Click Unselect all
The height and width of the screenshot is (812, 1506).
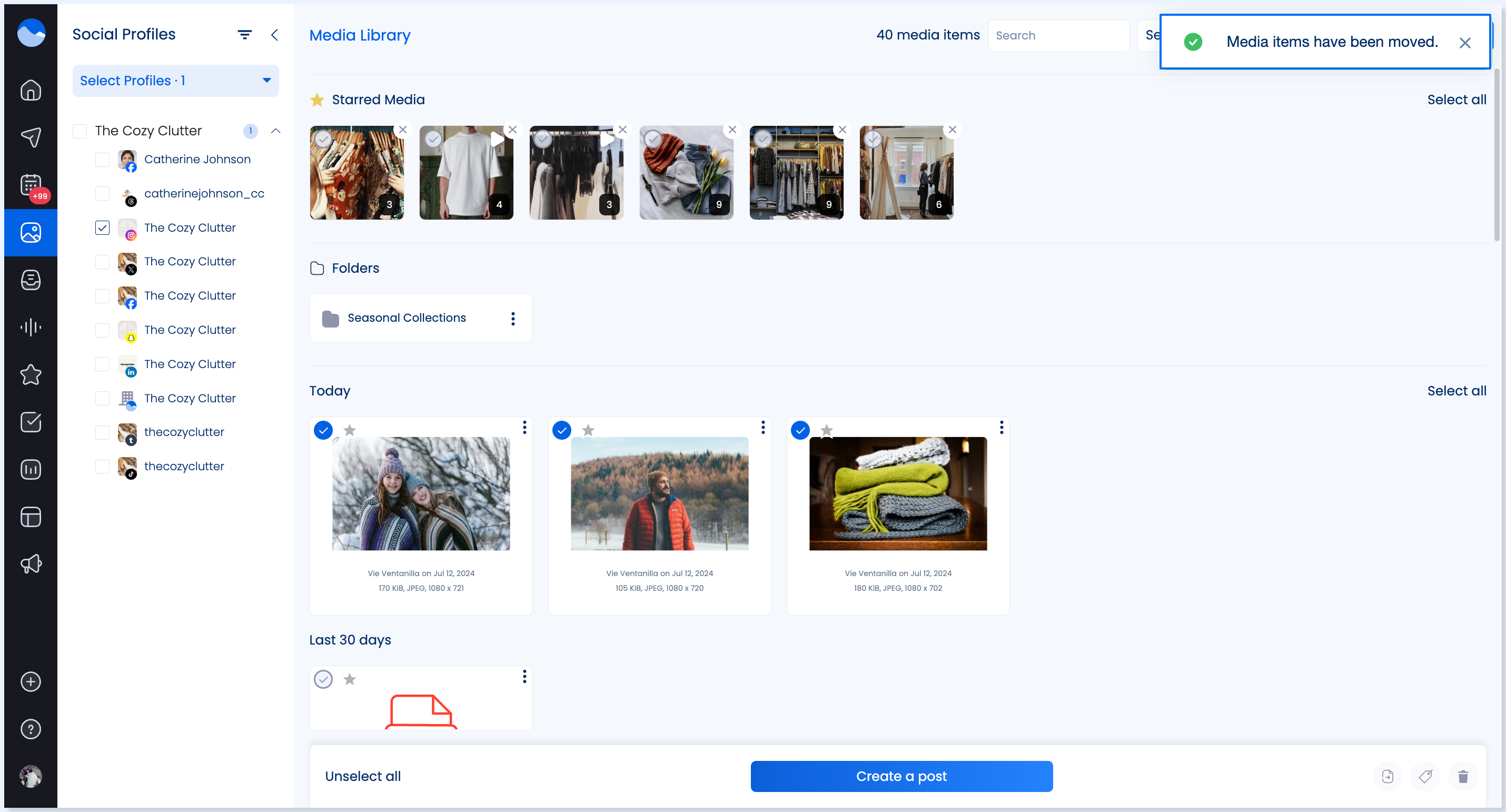pyautogui.click(x=363, y=776)
